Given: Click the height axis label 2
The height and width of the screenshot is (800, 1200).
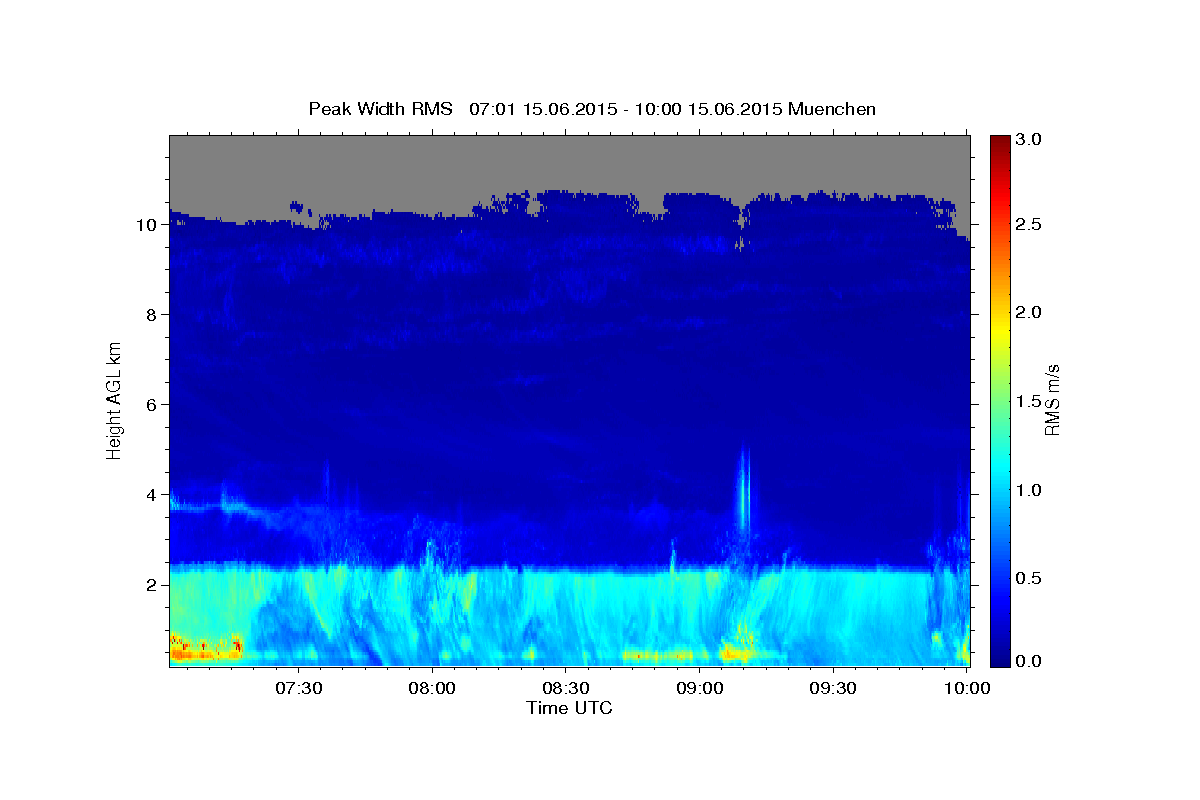Looking at the screenshot, I should [153, 585].
